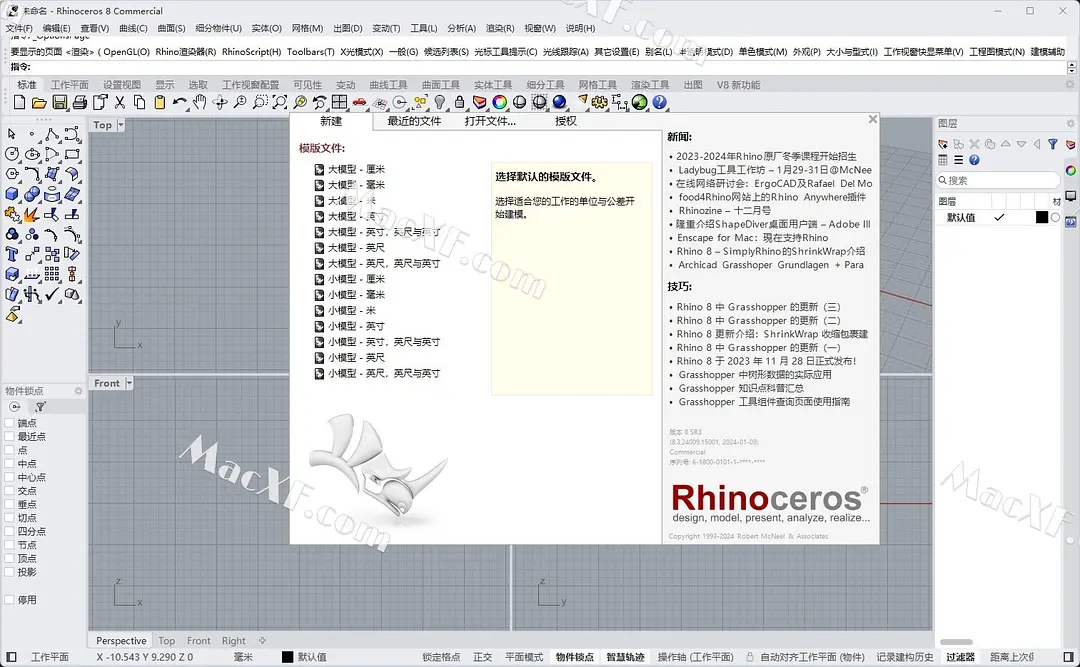Toggle the 垂点 snap checkbox
The width and height of the screenshot is (1080, 667).
[10, 504]
